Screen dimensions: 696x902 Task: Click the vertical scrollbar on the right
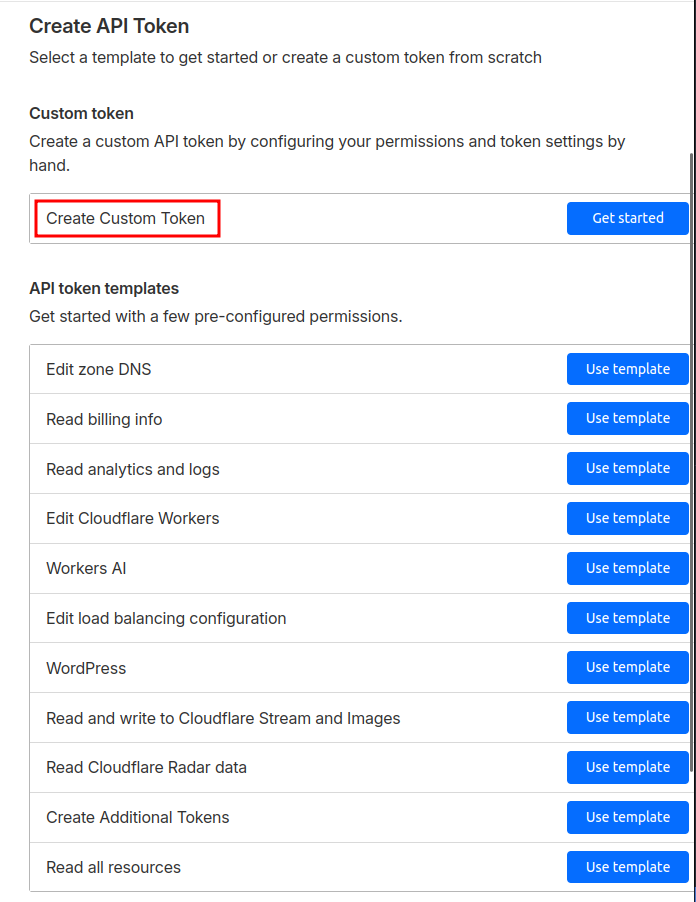pyautogui.click(x=691, y=450)
